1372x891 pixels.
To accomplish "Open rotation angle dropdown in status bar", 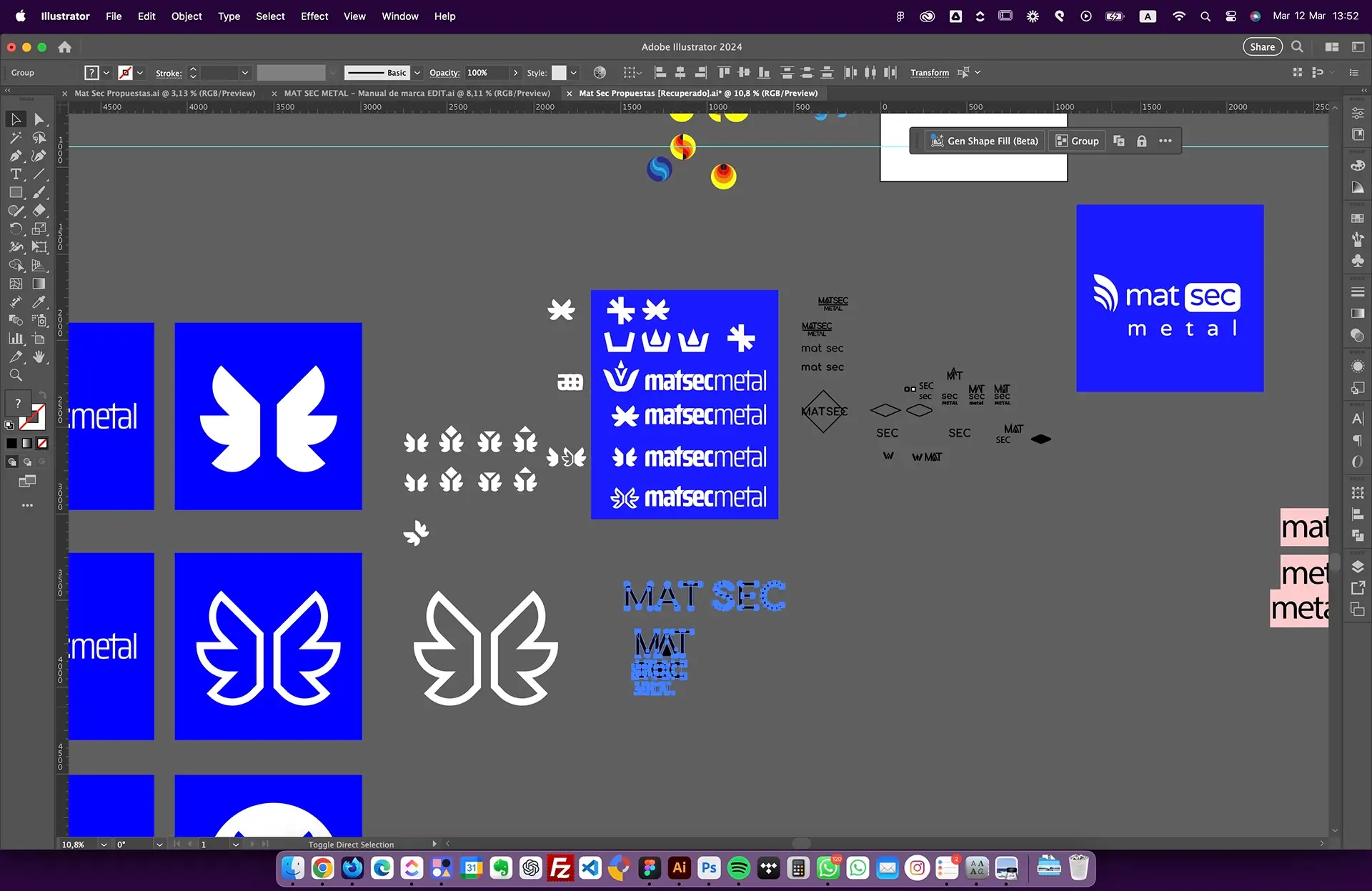I will point(159,844).
